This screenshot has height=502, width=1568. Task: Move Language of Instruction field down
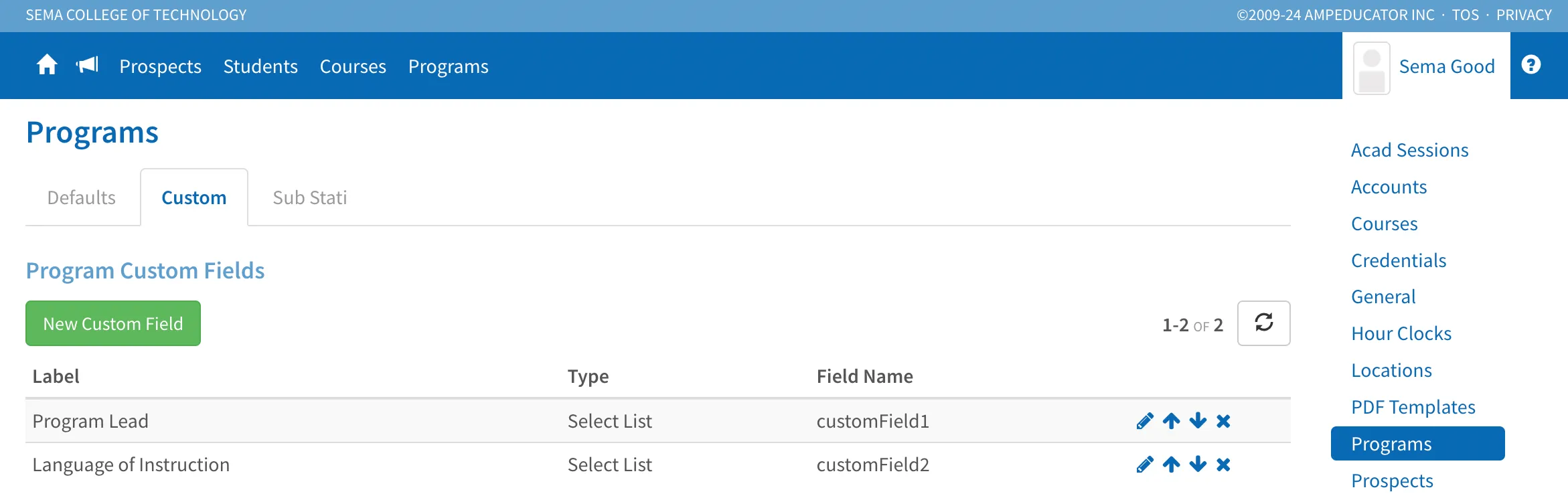(x=1198, y=465)
